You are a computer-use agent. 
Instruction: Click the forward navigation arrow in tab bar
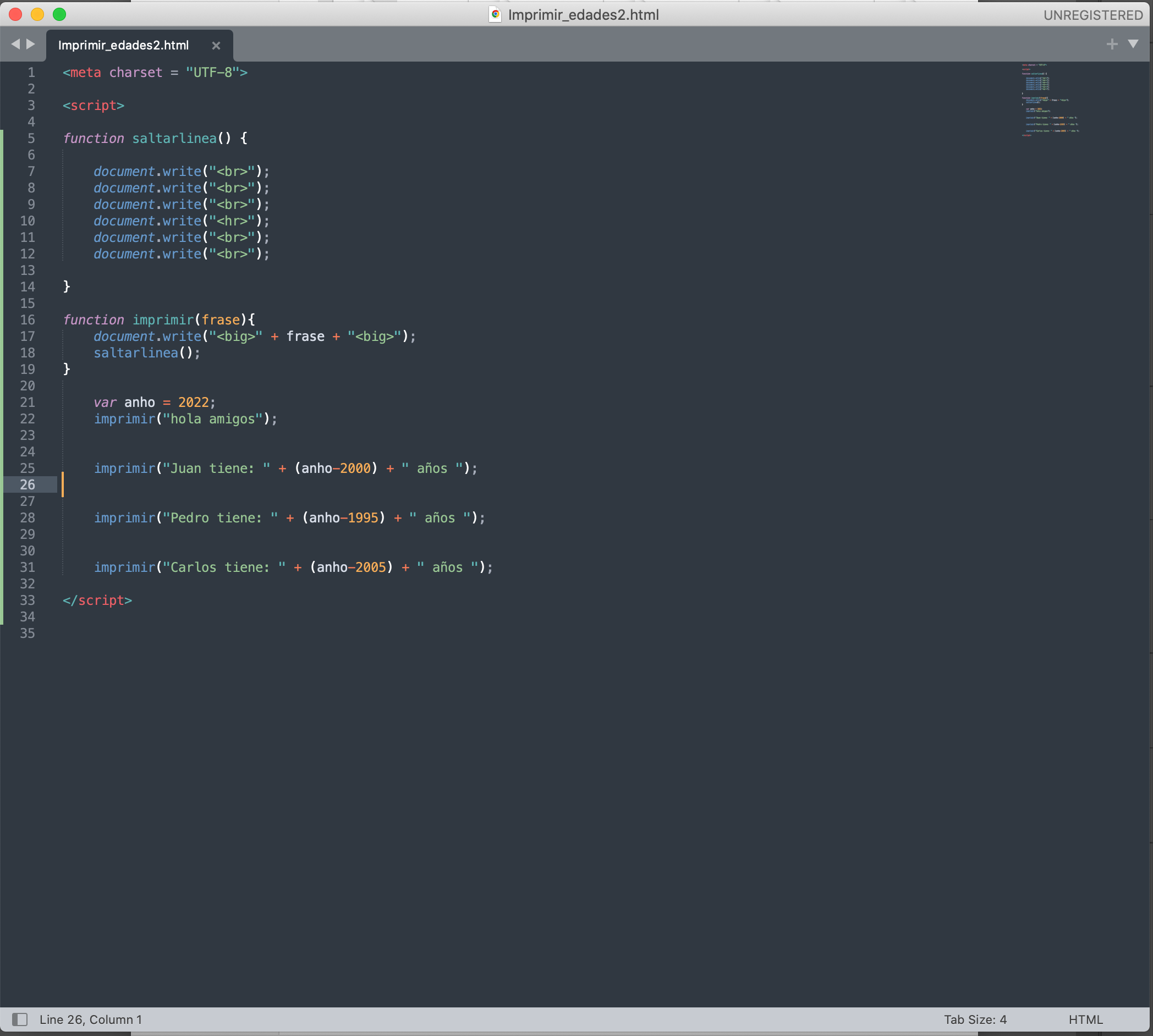[31, 44]
